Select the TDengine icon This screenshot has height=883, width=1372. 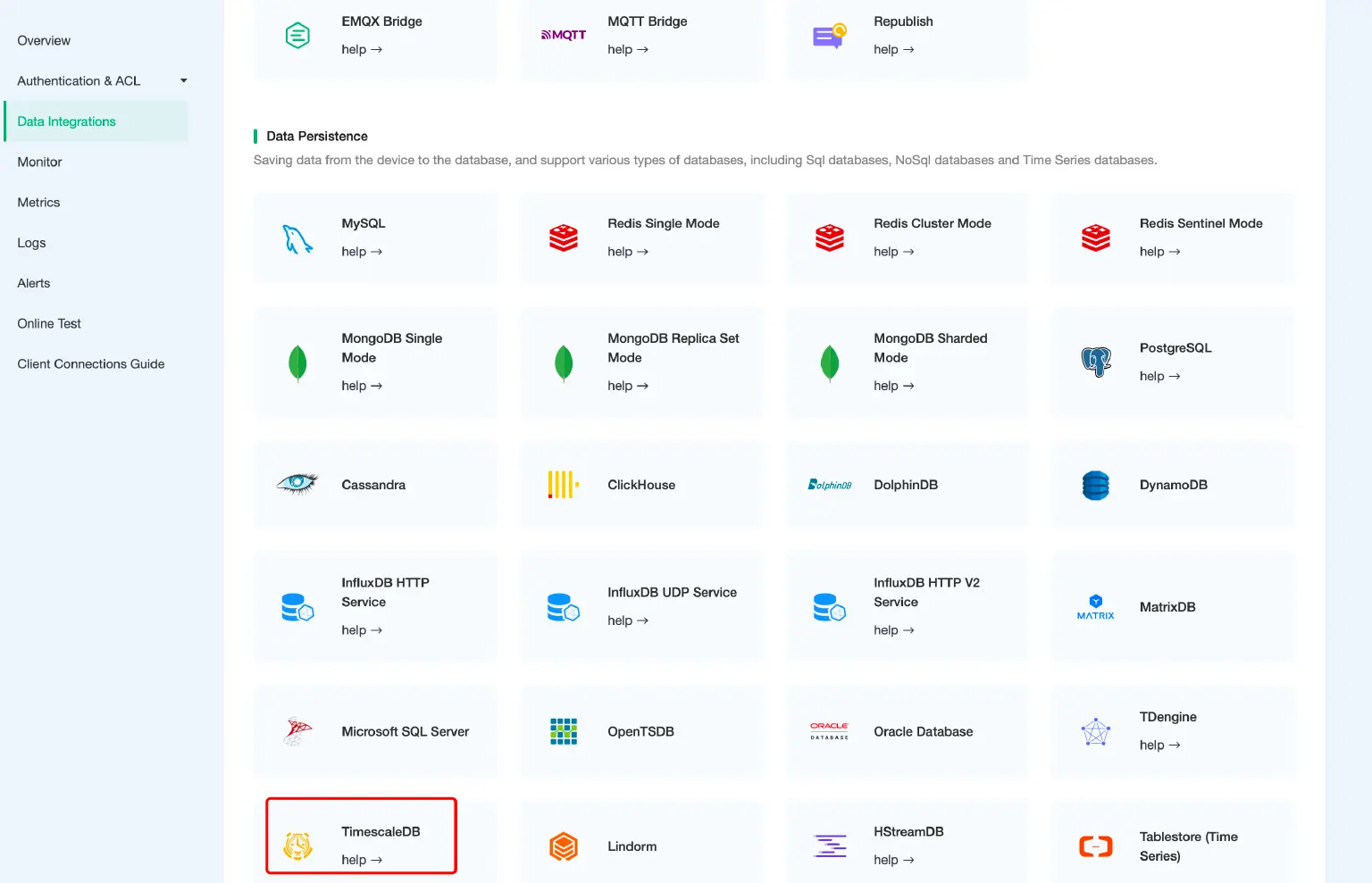tap(1096, 731)
